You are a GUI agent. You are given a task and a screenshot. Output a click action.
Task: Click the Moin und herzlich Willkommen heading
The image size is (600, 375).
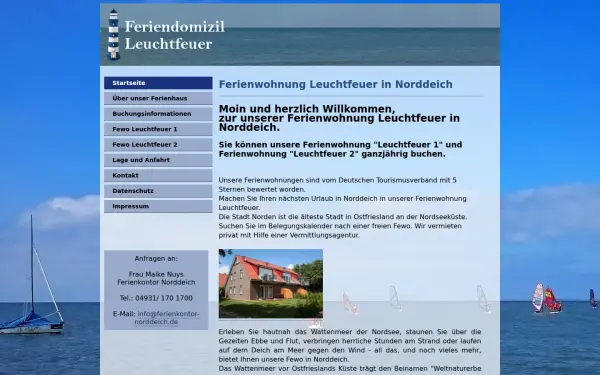pos(339,118)
